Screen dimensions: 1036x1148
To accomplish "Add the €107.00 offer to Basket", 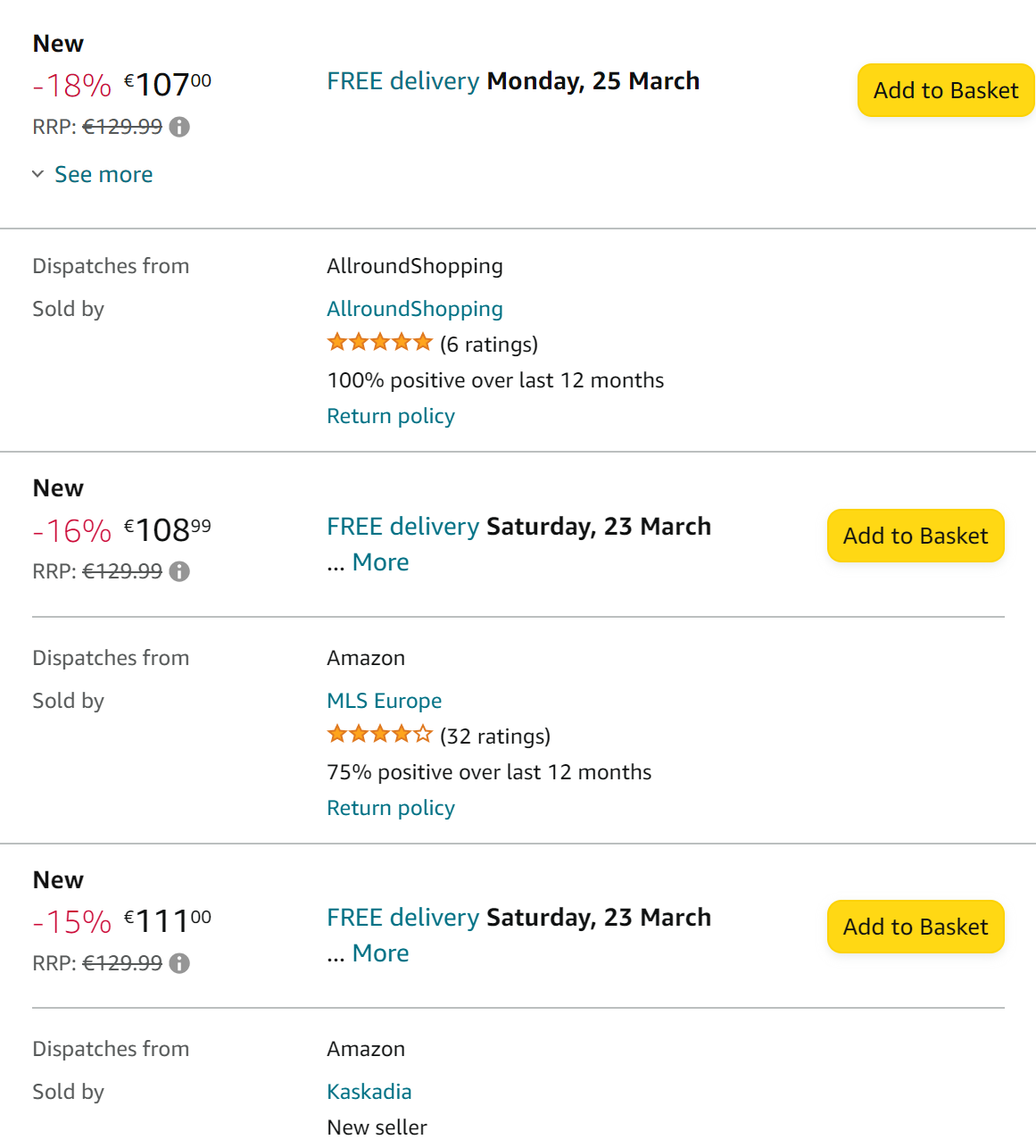I will tap(945, 90).
